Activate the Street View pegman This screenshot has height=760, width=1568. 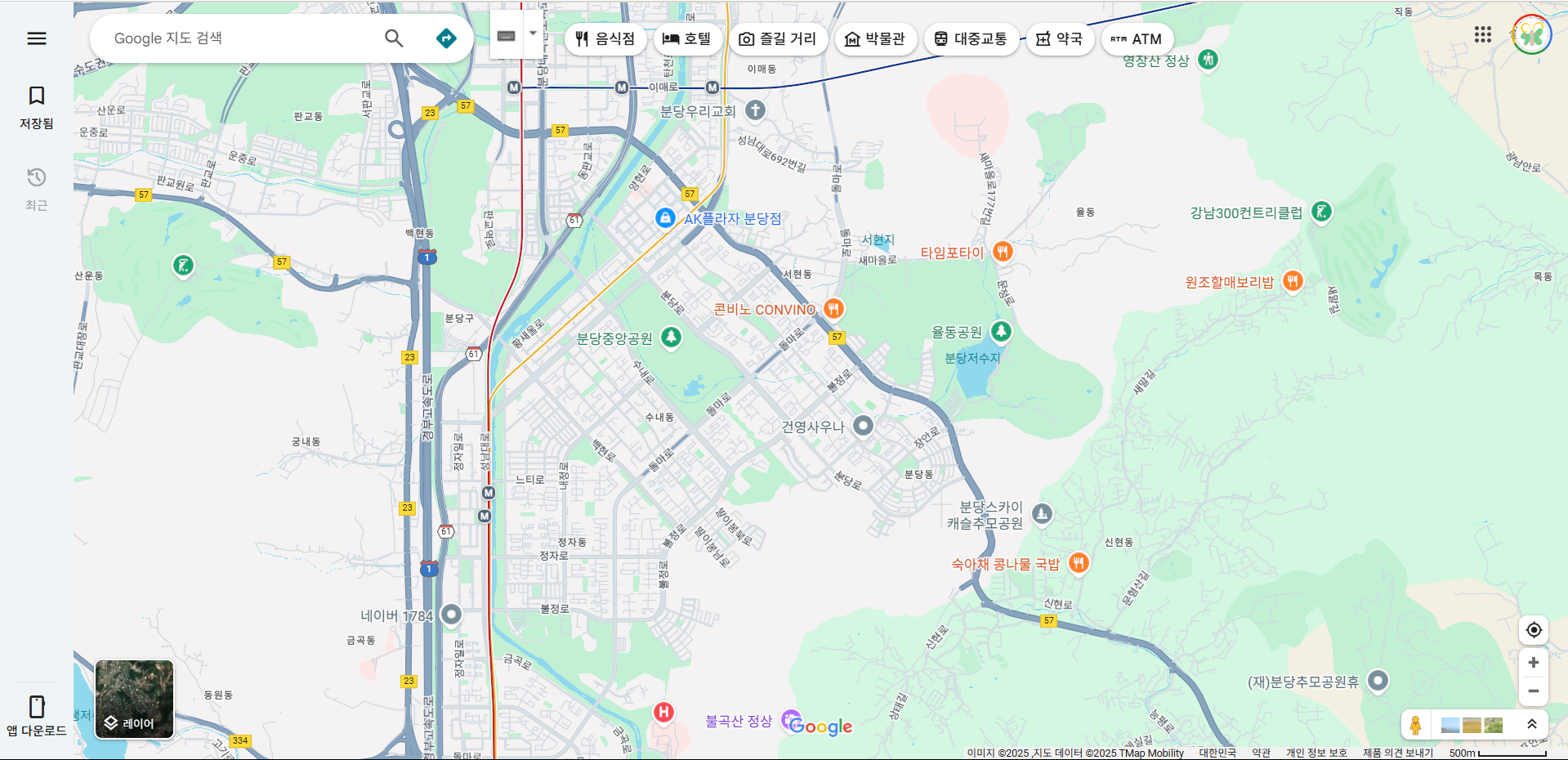[x=1415, y=725]
